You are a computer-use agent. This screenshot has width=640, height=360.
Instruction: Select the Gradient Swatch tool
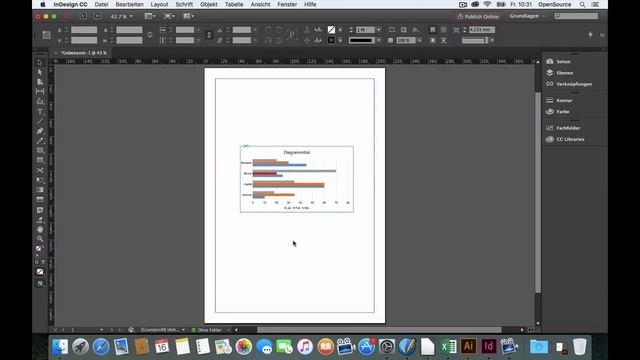tap(40, 190)
